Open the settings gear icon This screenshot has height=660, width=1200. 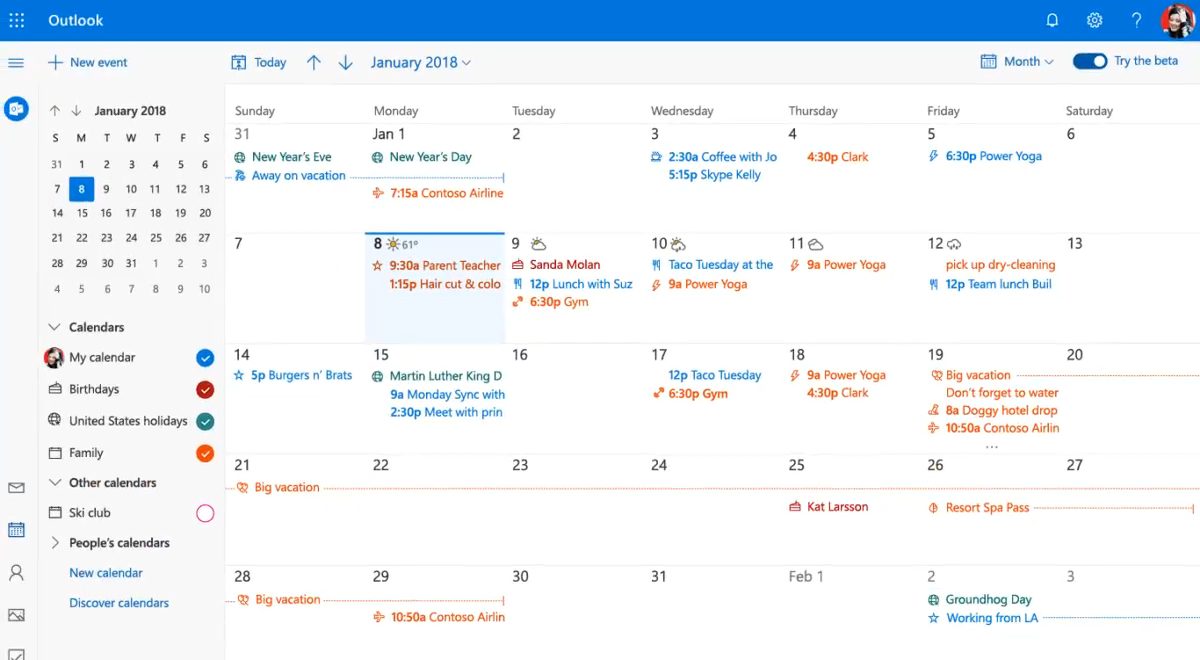1094,20
